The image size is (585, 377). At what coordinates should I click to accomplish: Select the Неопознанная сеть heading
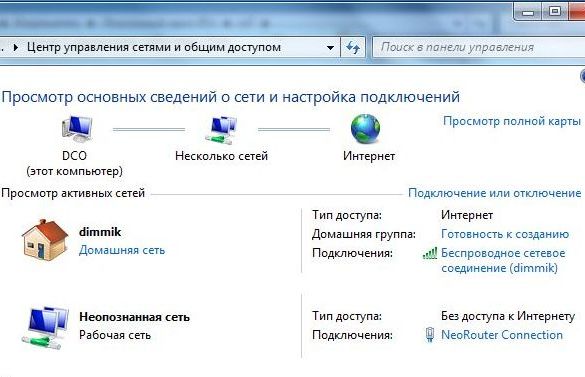tap(134, 317)
